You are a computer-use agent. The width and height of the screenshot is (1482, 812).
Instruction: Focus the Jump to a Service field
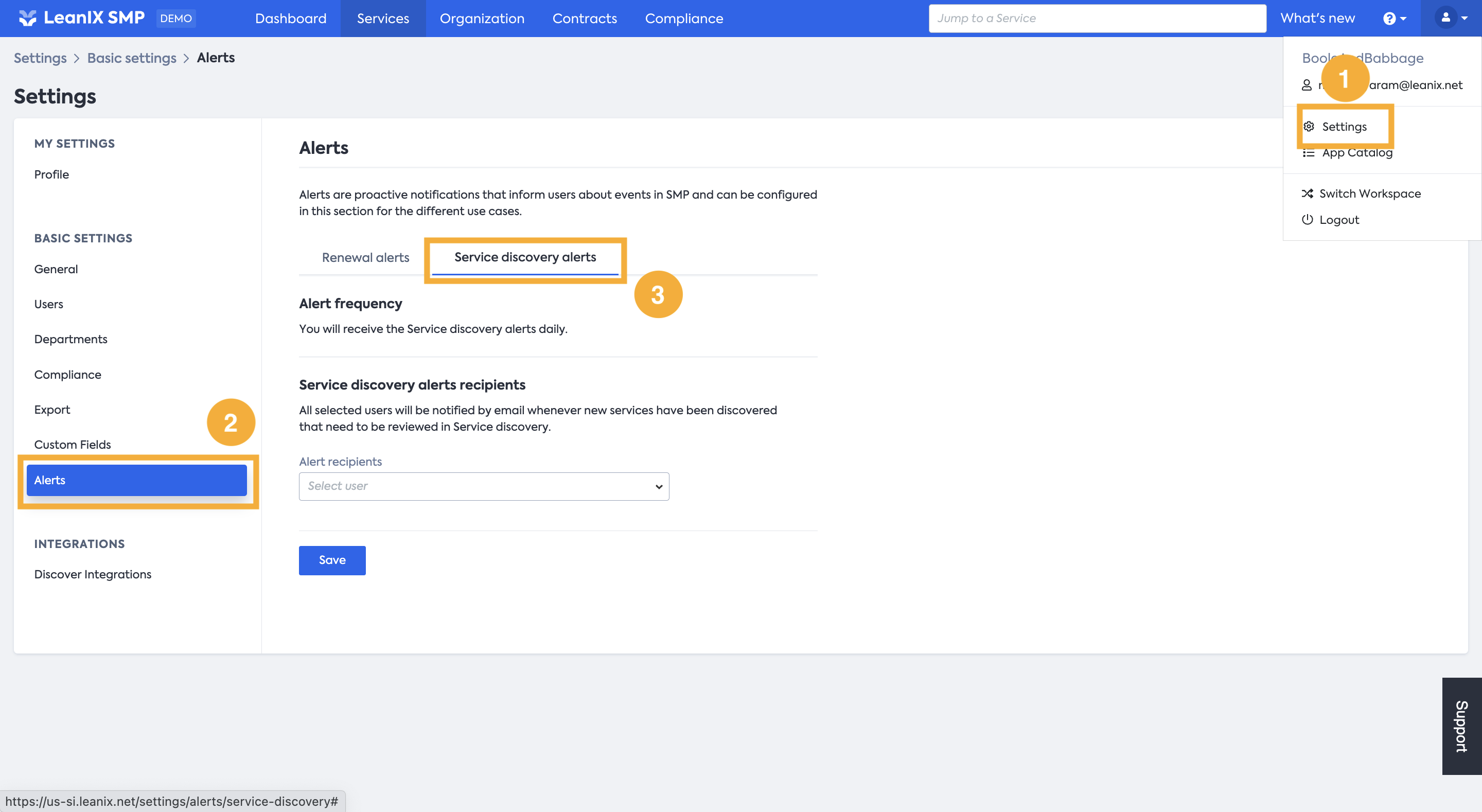coord(1097,19)
